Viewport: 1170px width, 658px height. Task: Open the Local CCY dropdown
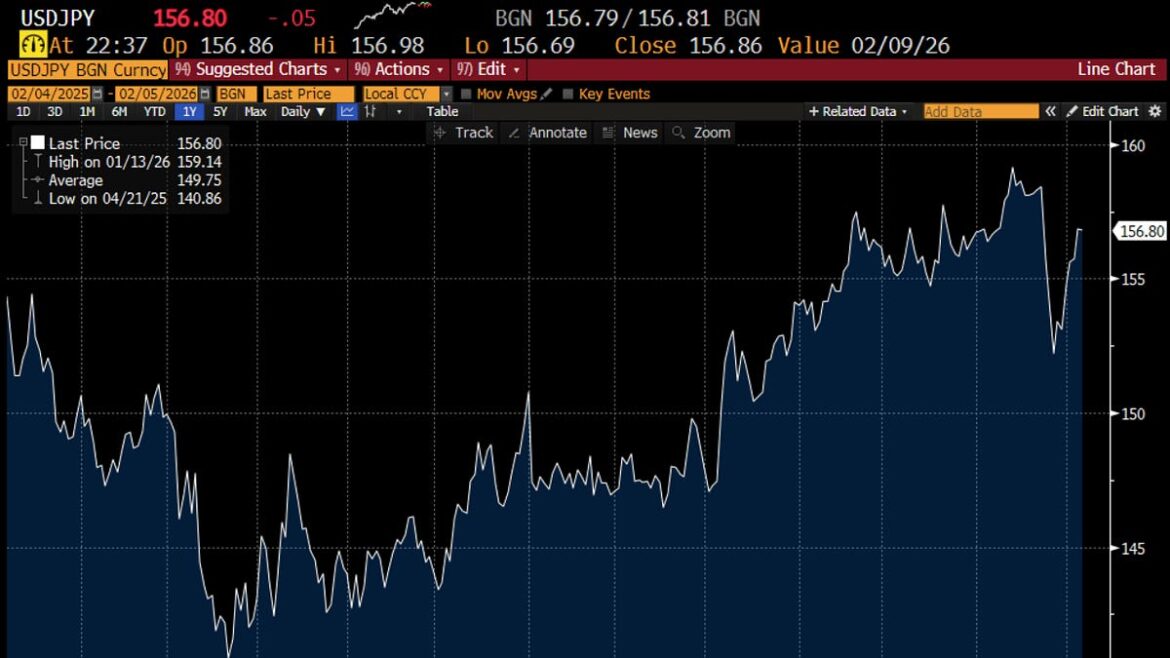pyautogui.click(x=399, y=92)
